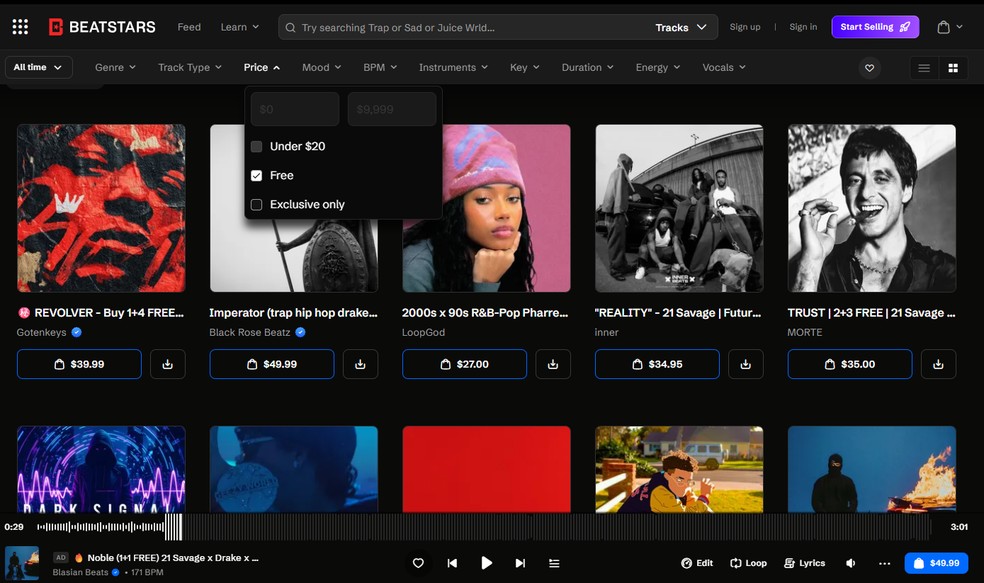Open the shopping cart icon
The height and width of the screenshot is (583, 984).
(943, 27)
